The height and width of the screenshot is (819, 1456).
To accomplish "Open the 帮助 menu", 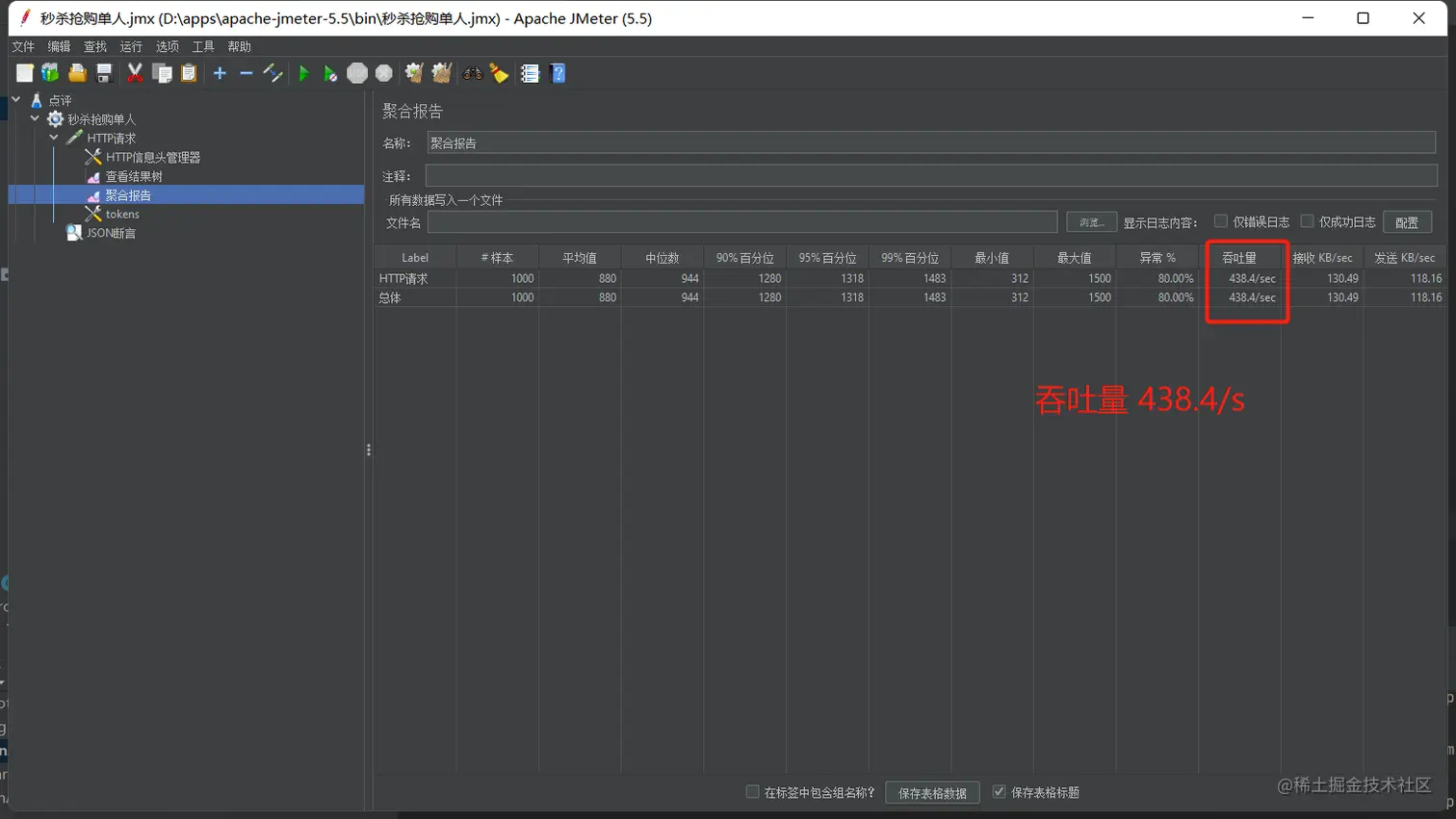I will pos(239,46).
